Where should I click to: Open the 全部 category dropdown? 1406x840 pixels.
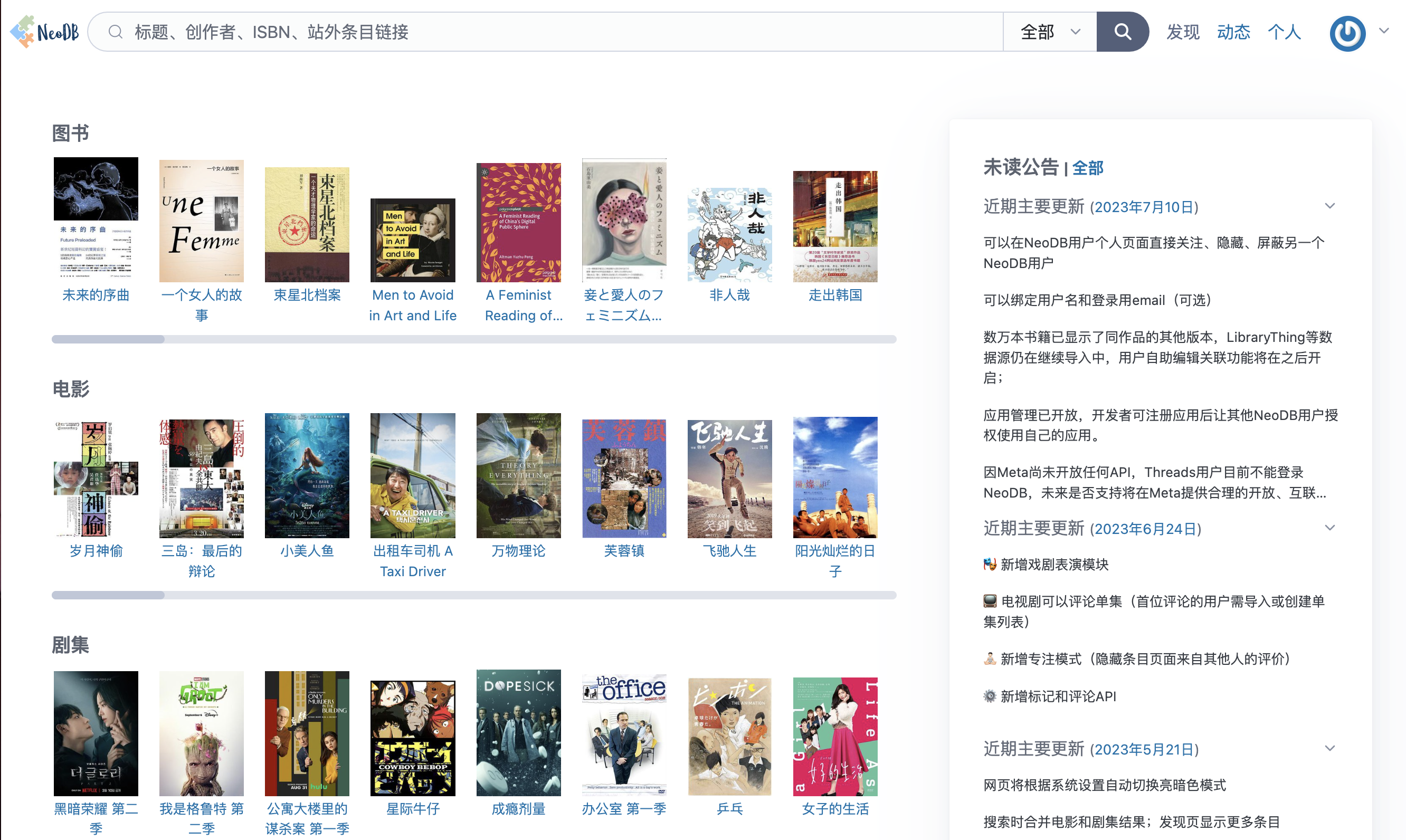[1050, 32]
